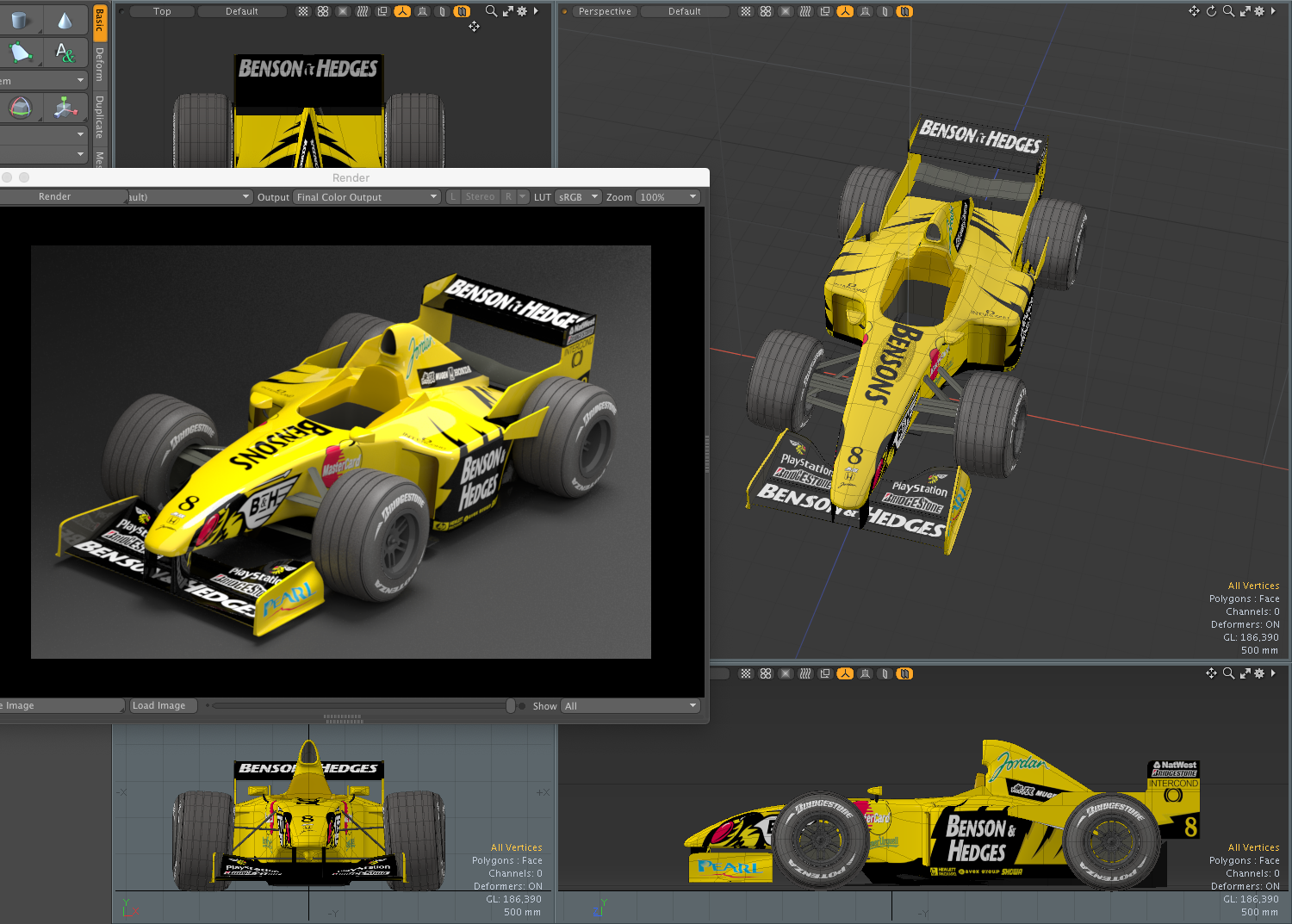1292x924 pixels.
Task: Search in Top viewport magnifier icon
Action: point(491,11)
